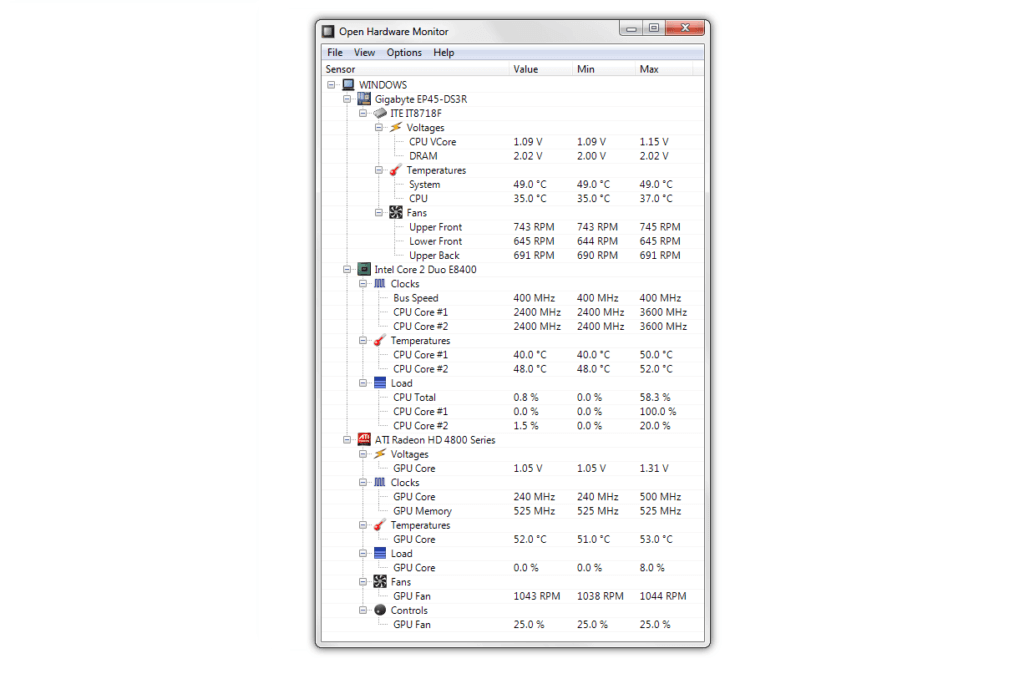Select GPU Fan row under Controls

pyautogui.click(x=513, y=625)
